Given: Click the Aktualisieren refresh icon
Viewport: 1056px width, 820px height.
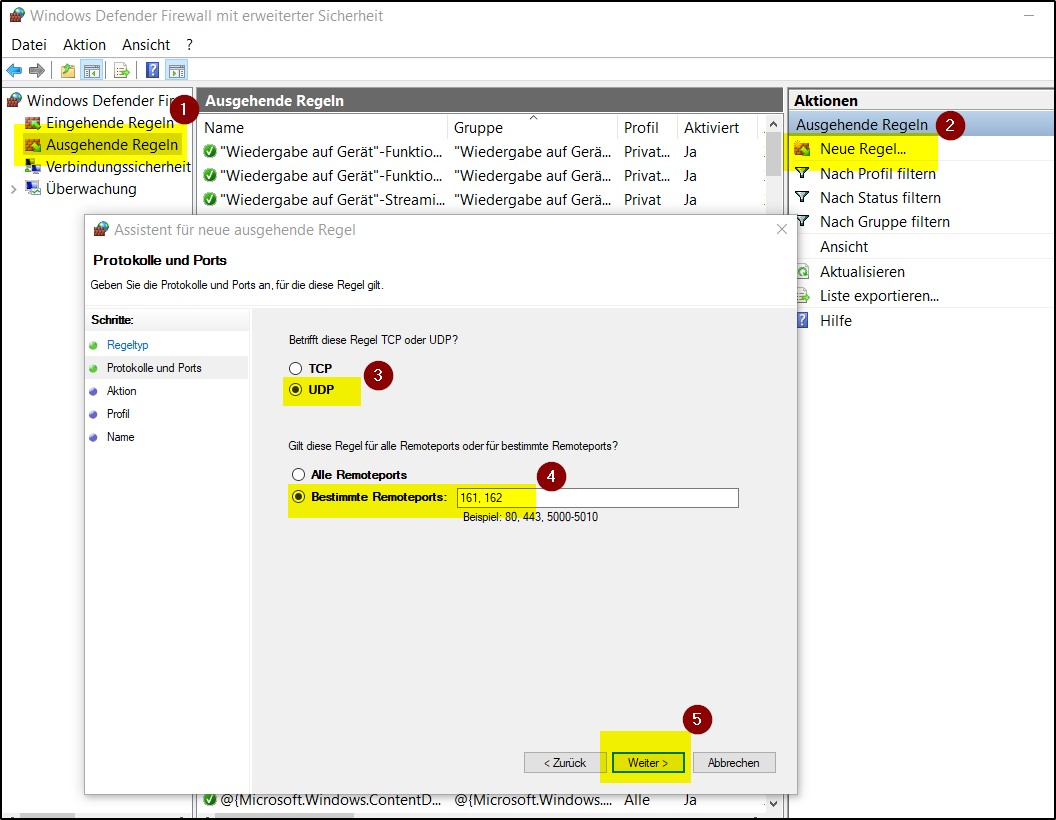Looking at the screenshot, I should point(803,271).
